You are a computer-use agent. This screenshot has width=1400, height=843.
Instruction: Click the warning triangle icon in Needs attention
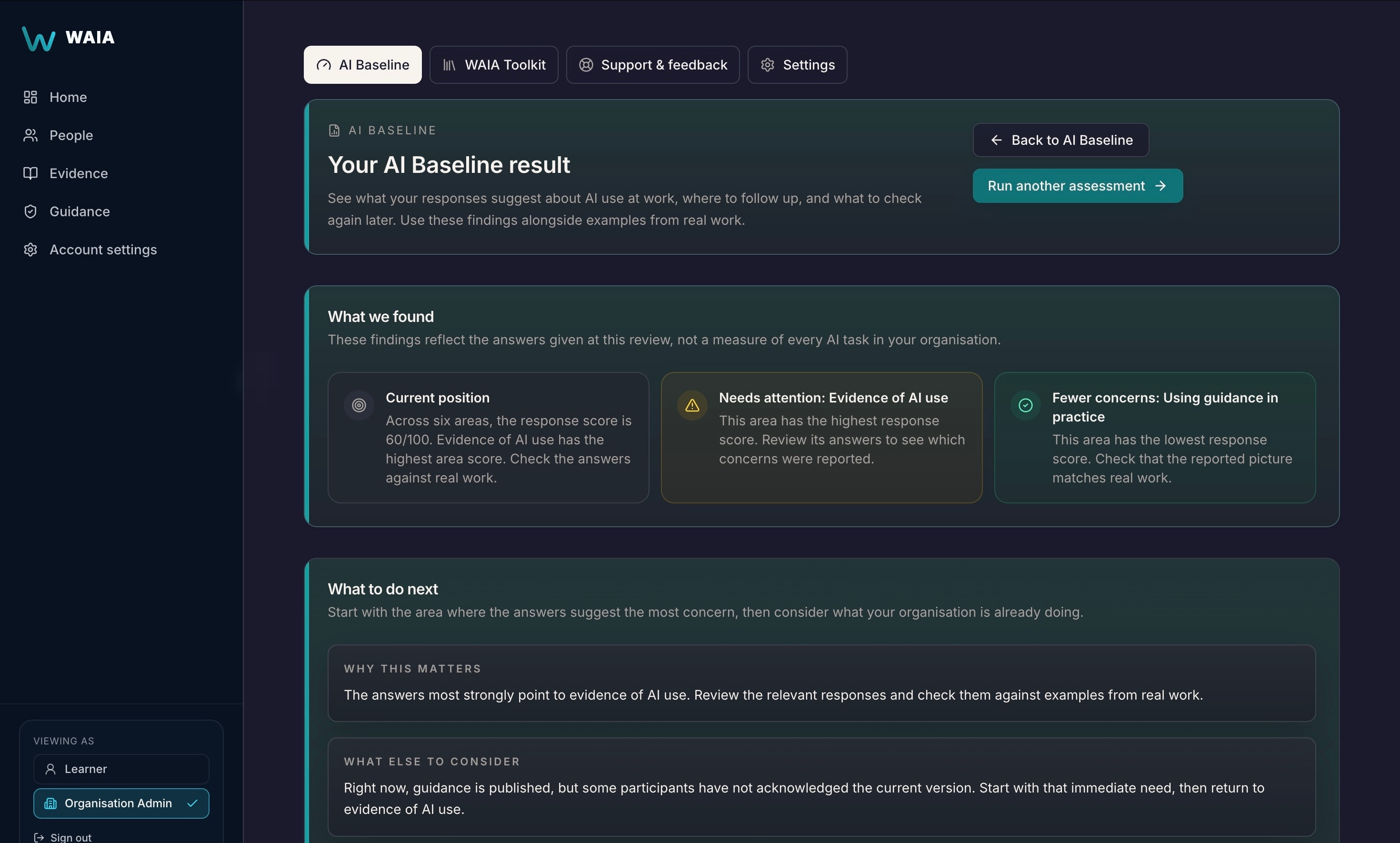(x=692, y=405)
